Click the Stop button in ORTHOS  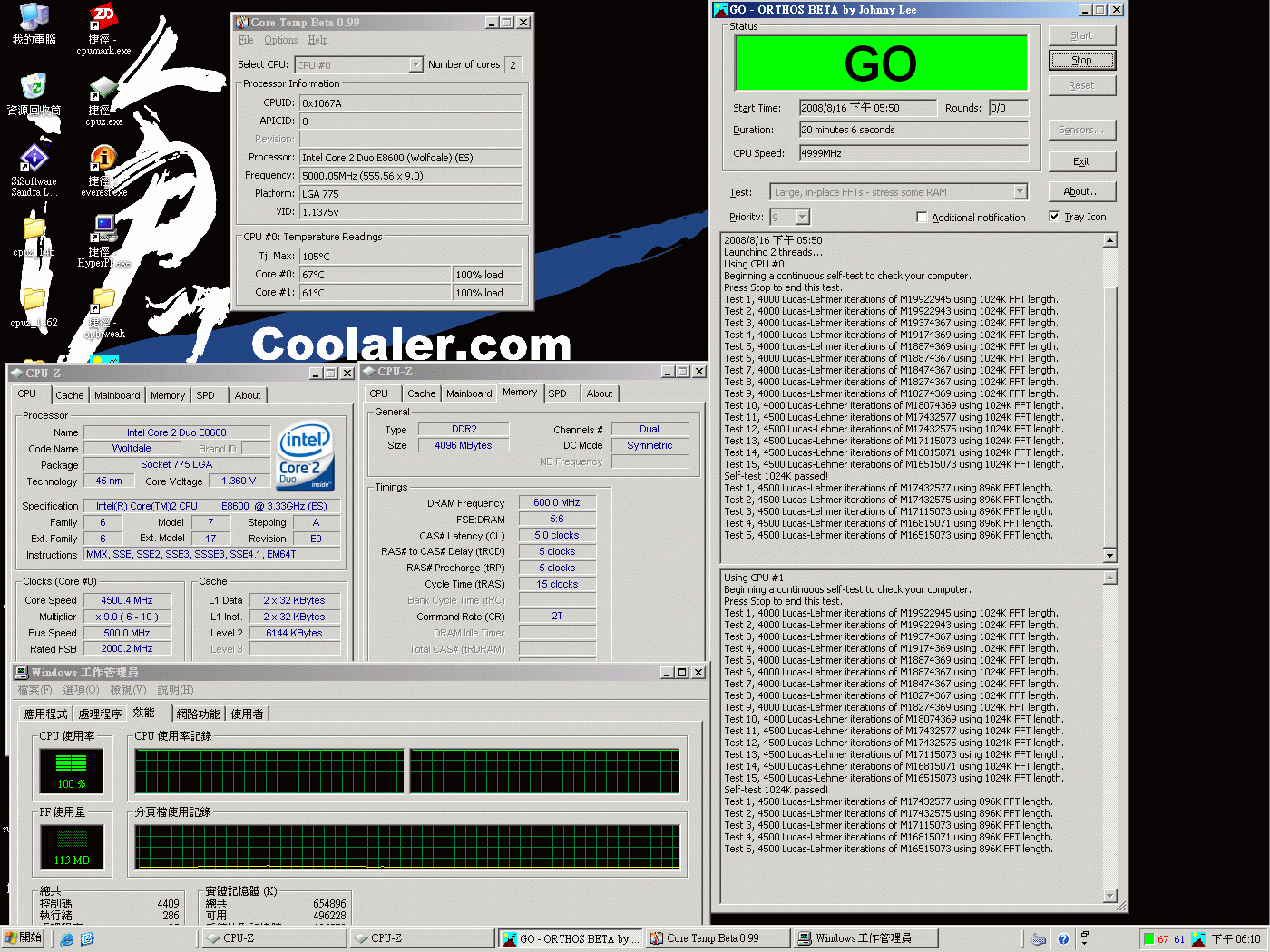(x=1081, y=61)
